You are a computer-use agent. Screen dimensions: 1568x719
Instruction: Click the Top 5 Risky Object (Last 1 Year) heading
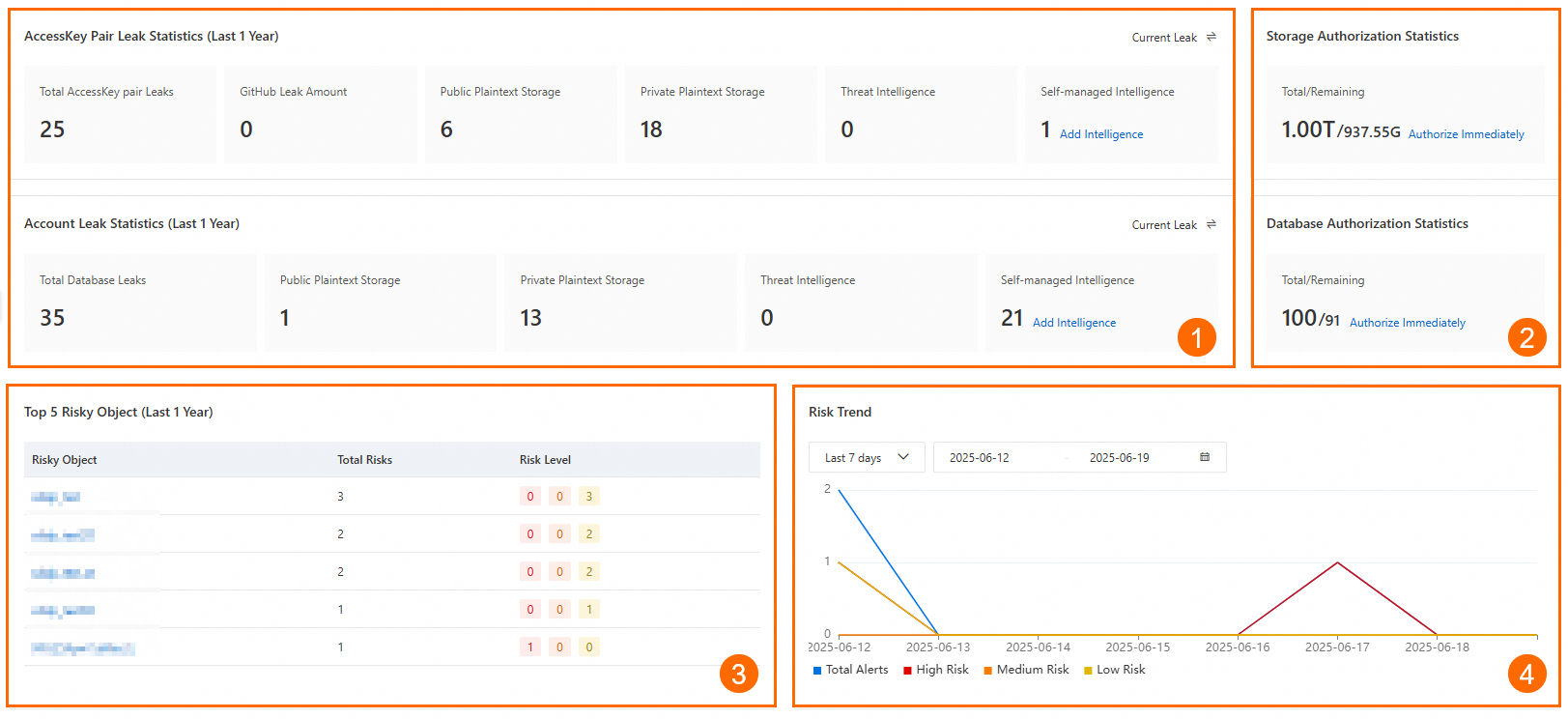[119, 412]
